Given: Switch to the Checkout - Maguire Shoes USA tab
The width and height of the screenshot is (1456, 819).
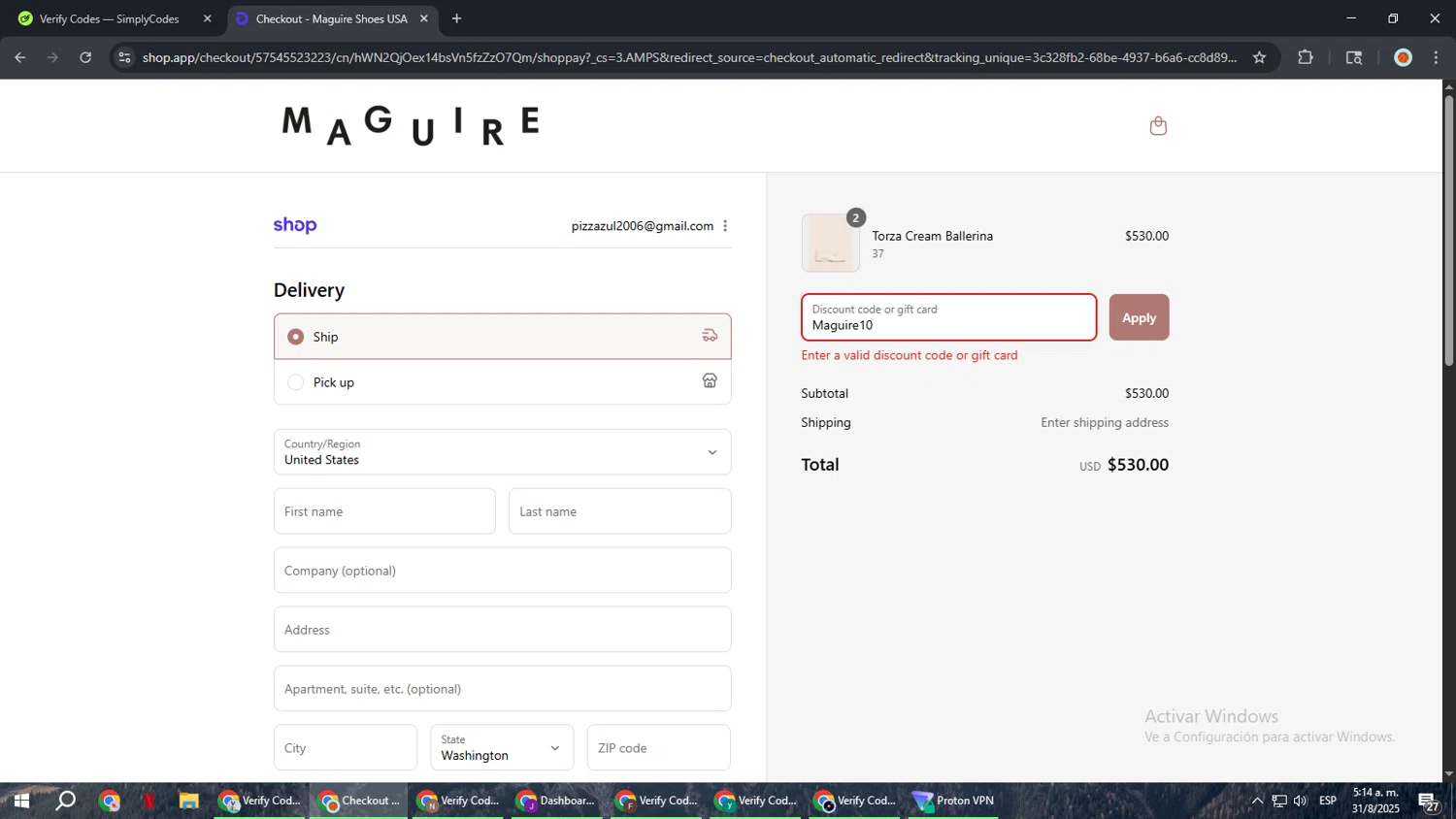Looking at the screenshot, I should (331, 18).
